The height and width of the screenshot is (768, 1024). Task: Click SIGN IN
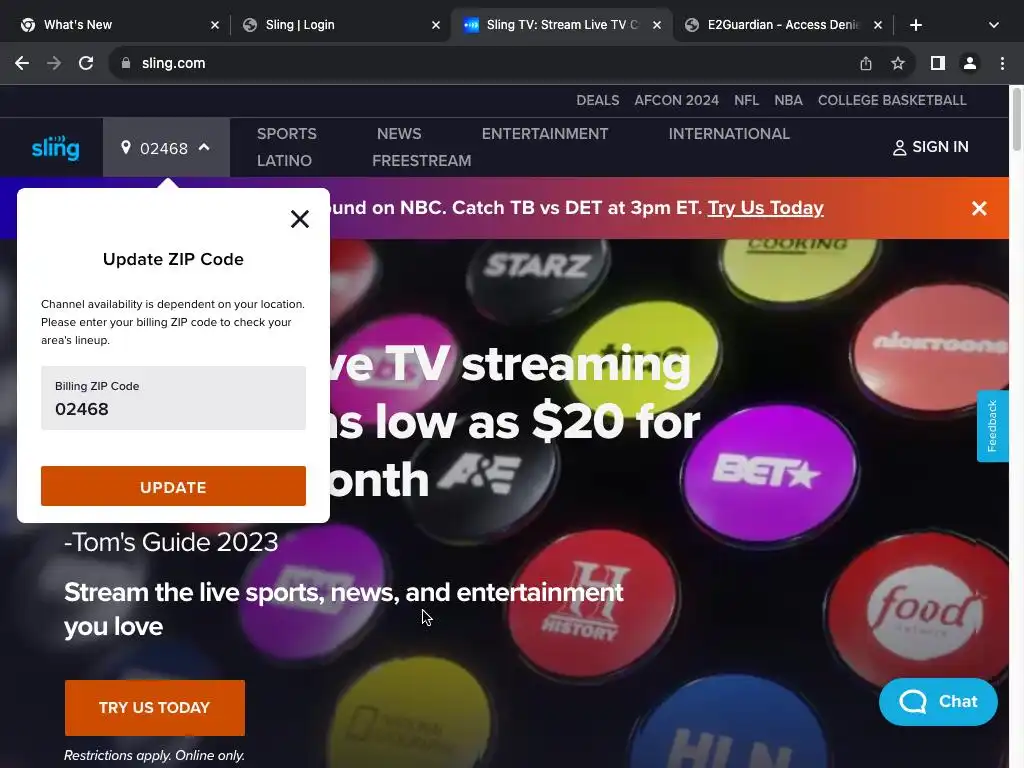point(931,148)
